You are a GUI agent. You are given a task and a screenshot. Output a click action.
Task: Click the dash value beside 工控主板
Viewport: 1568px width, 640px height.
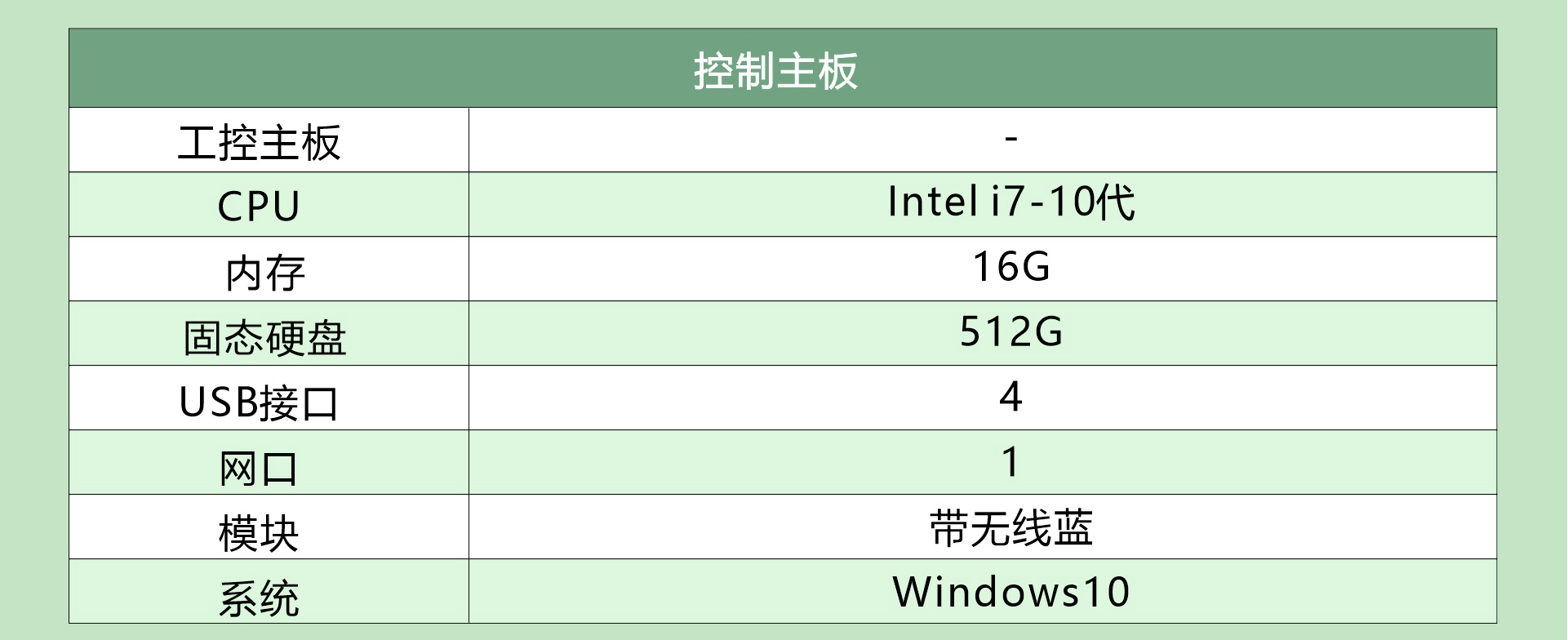pos(1011,138)
